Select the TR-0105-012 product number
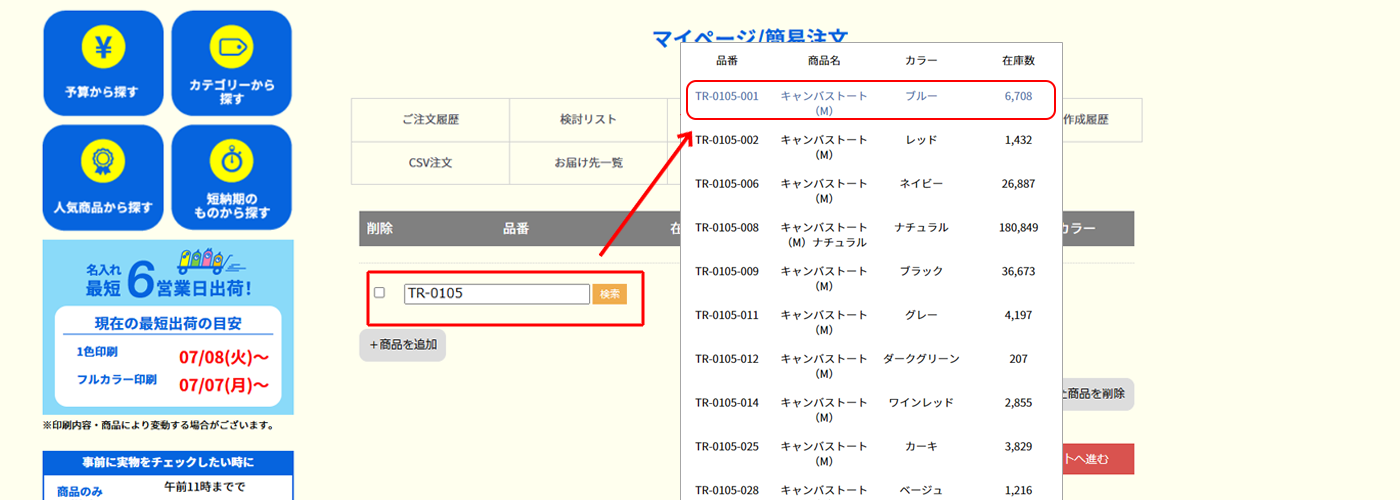The width and height of the screenshot is (1400, 500). click(x=727, y=359)
